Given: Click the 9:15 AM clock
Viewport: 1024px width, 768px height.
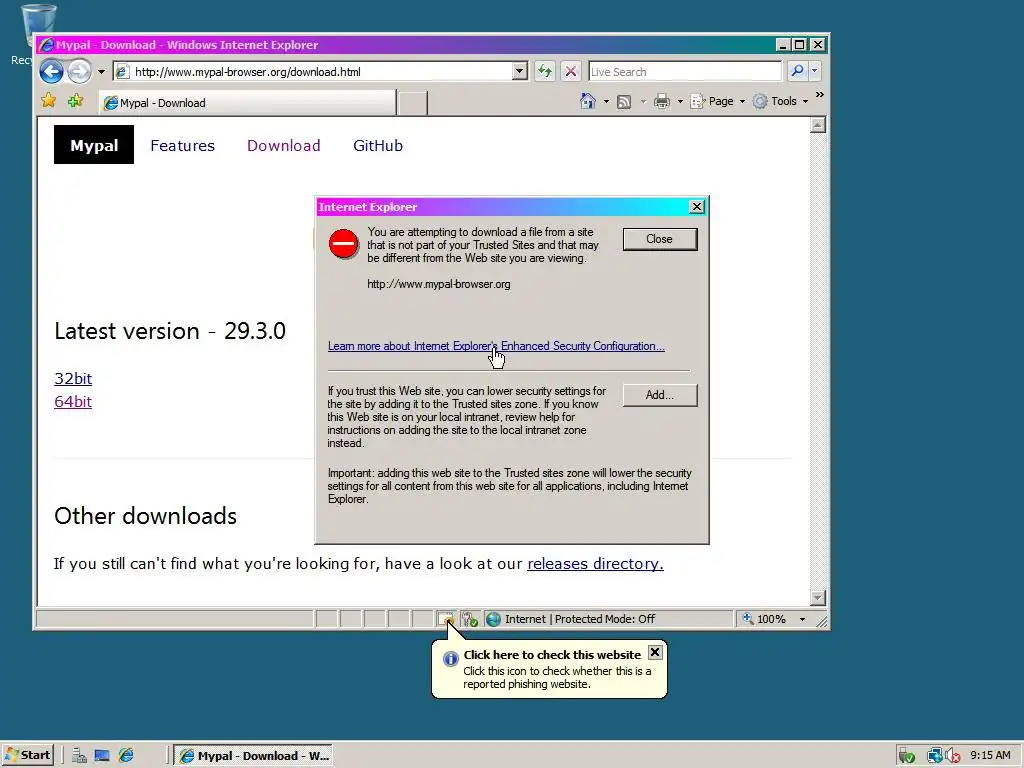Looking at the screenshot, I should 990,755.
